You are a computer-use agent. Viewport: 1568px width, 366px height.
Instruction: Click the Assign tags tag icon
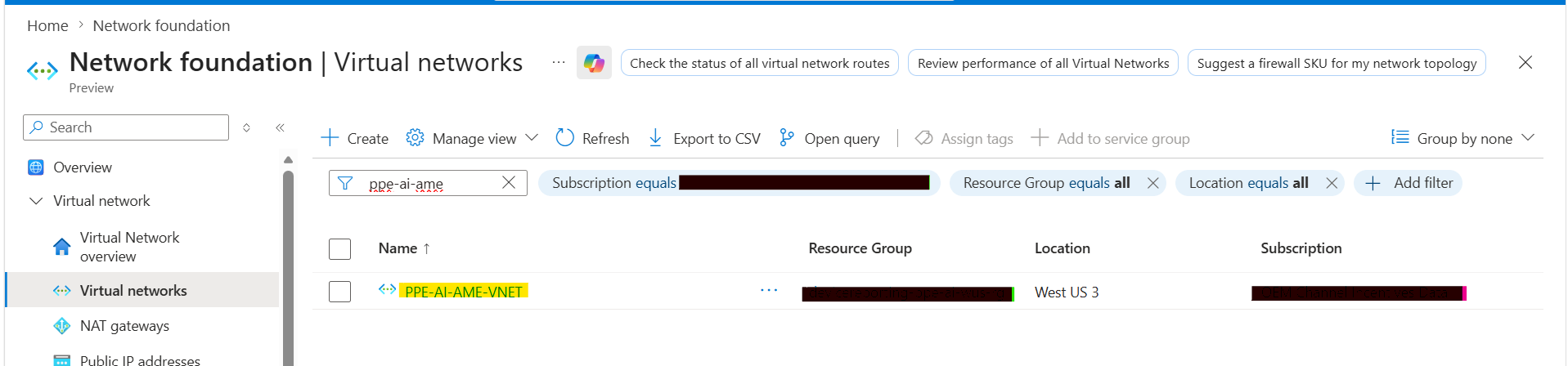[923, 137]
